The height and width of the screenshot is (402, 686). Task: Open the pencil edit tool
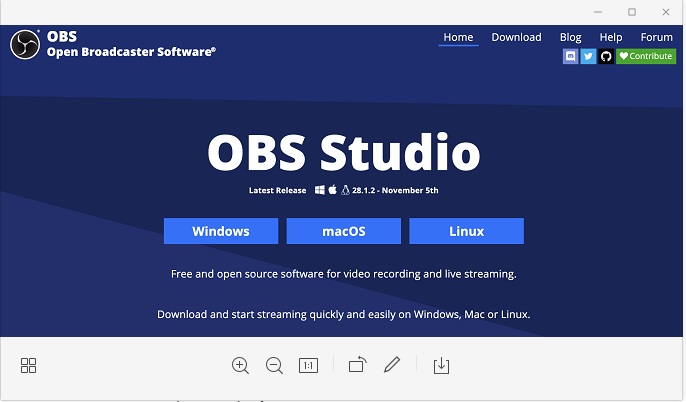tap(392, 366)
